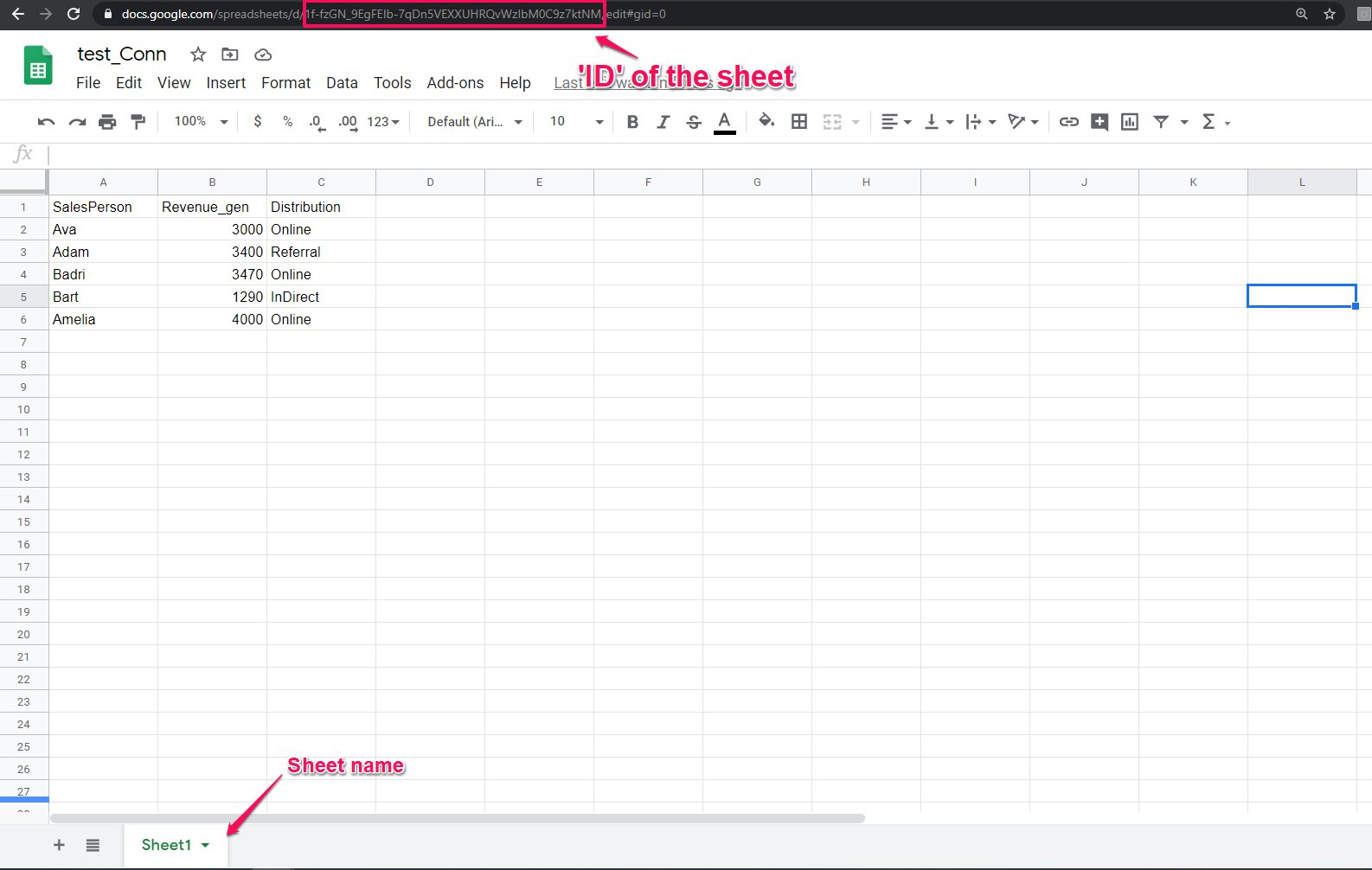Open the Data menu
The image size is (1372, 870).
pos(342,83)
